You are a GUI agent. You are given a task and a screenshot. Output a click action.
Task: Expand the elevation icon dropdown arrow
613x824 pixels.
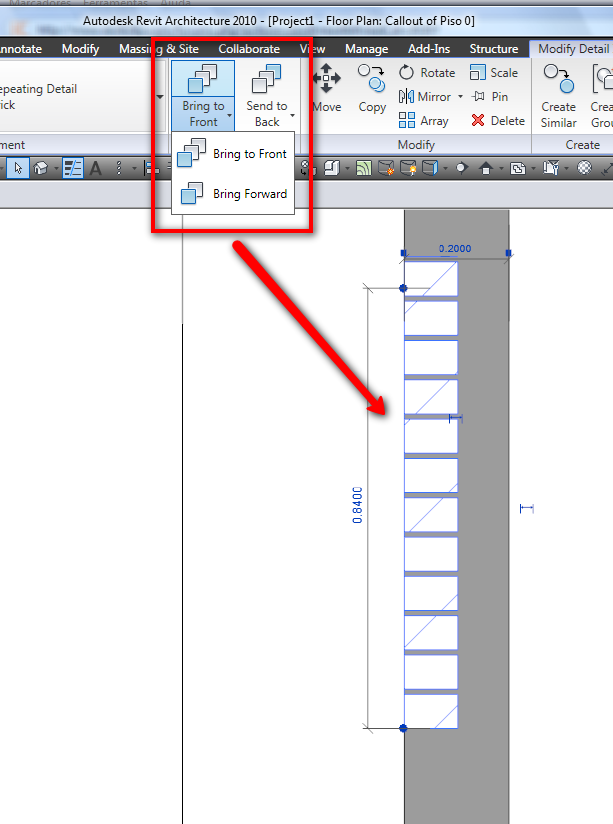pos(500,168)
